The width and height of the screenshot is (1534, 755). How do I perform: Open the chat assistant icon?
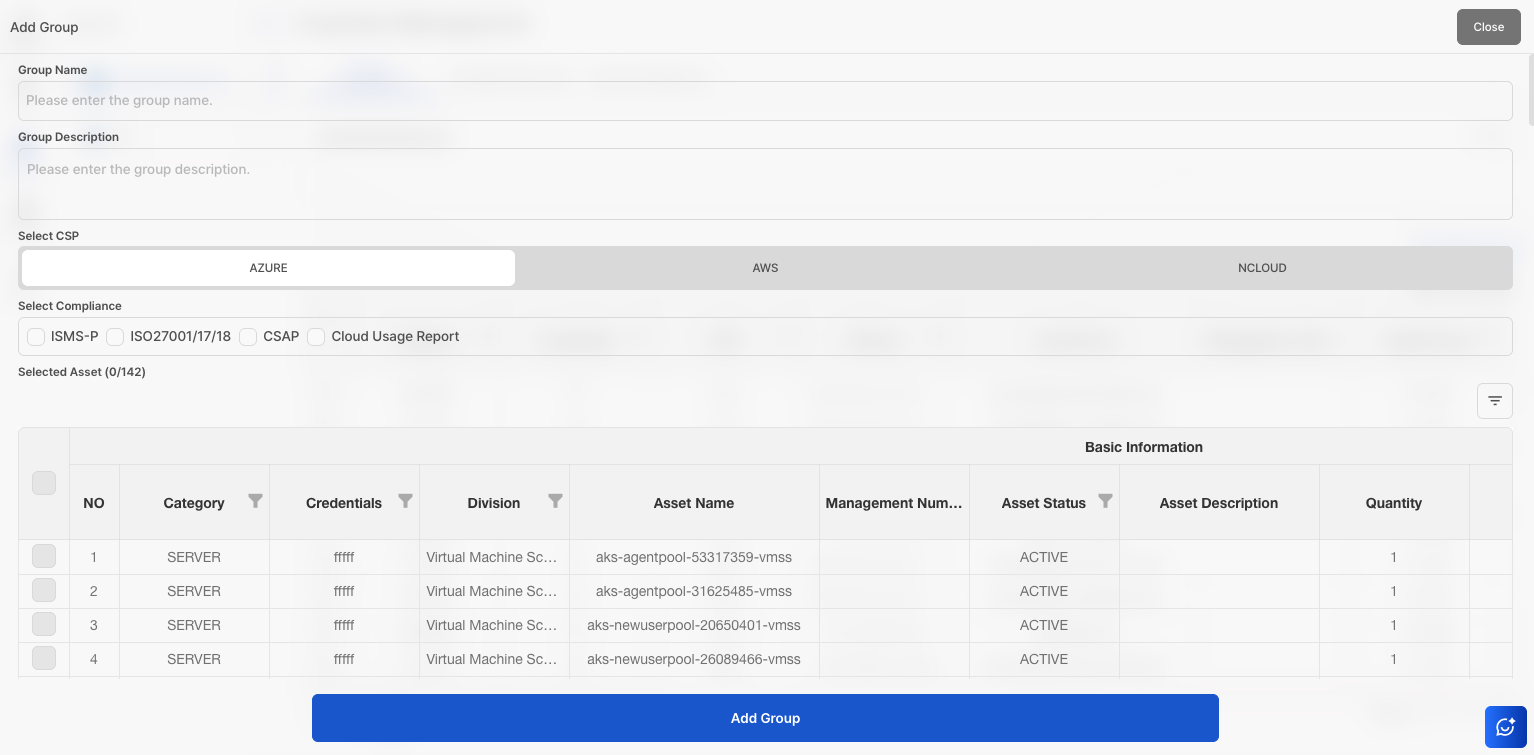(1505, 727)
